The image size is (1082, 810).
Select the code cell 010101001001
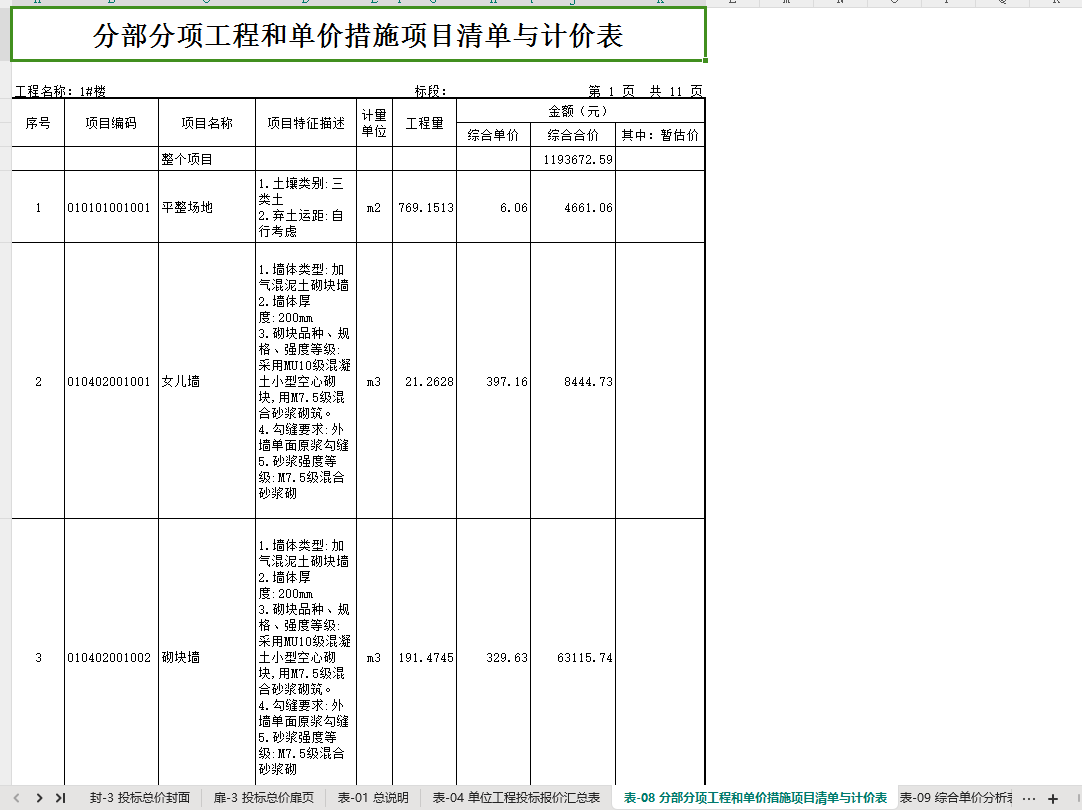pos(111,207)
